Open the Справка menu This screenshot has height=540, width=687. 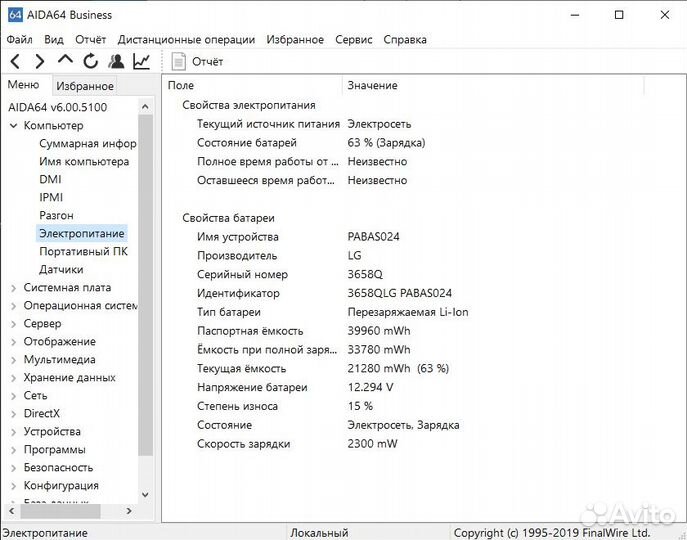point(405,39)
